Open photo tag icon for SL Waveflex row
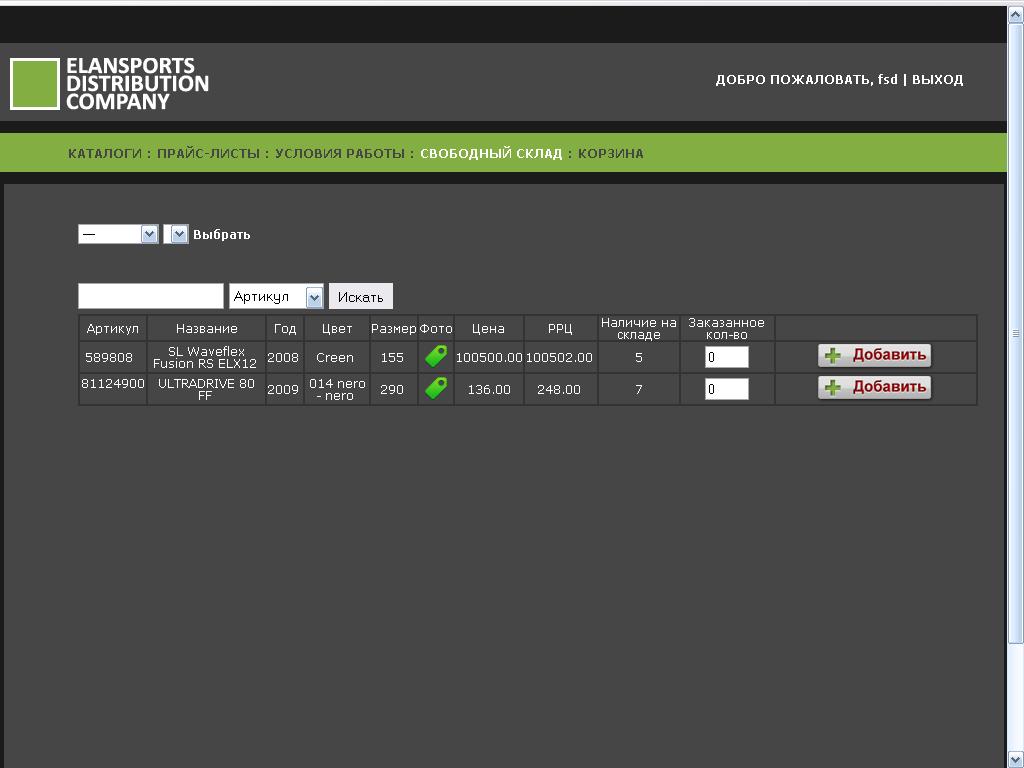Image resolution: width=1024 pixels, height=768 pixels. coord(436,357)
